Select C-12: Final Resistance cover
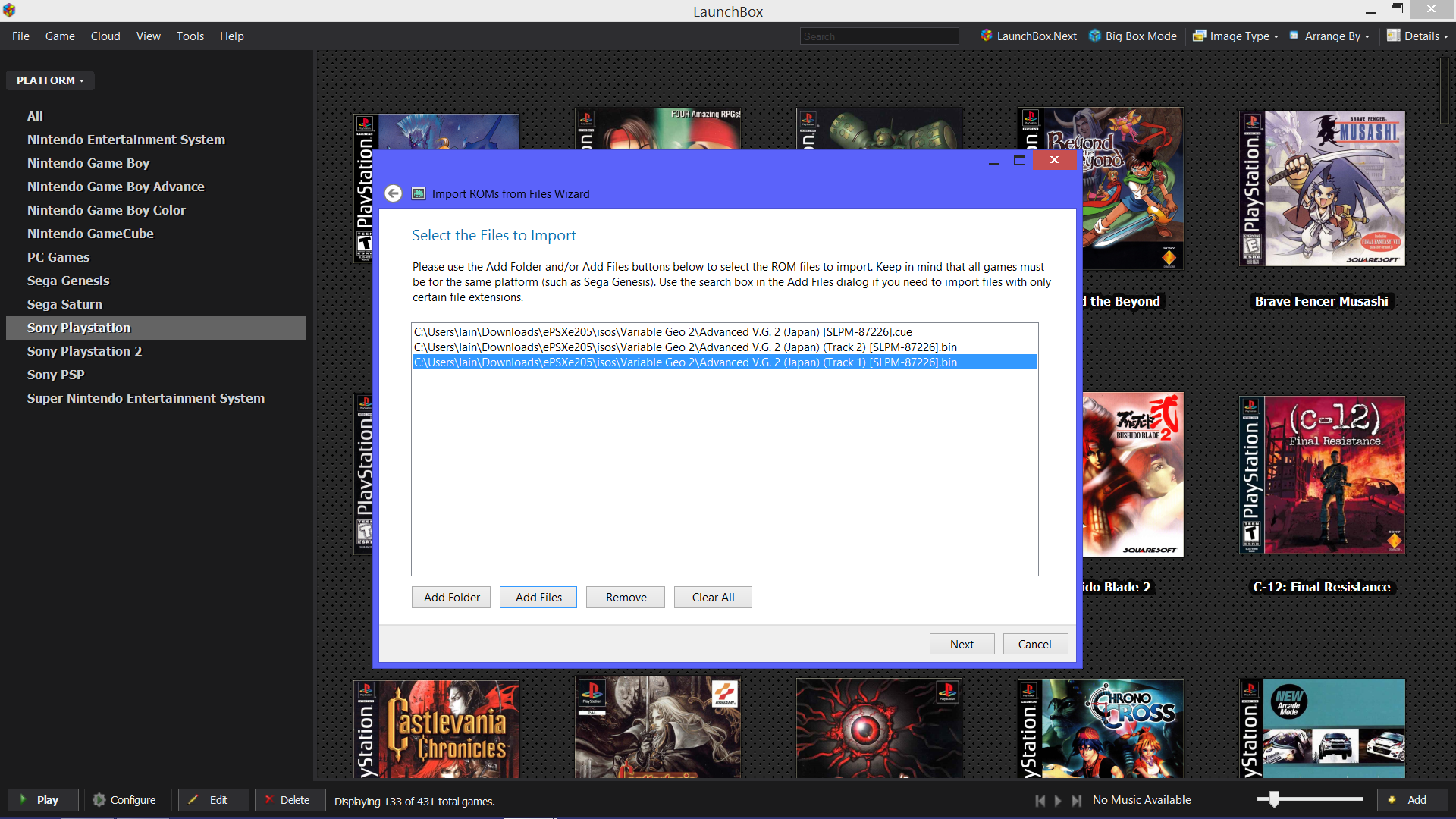The width and height of the screenshot is (1456, 819). pyautogui.click(x=1322, y=475)
